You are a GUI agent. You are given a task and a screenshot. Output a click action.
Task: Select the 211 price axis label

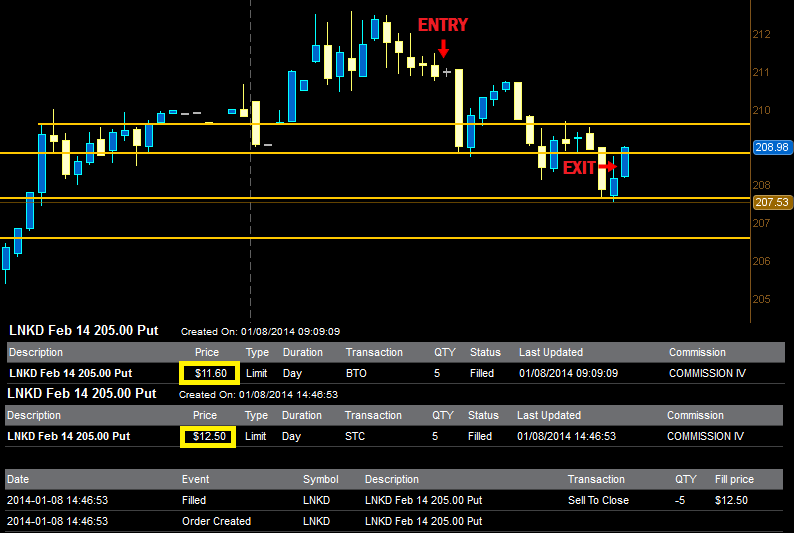pyautogui.click(x=761, y=72)
